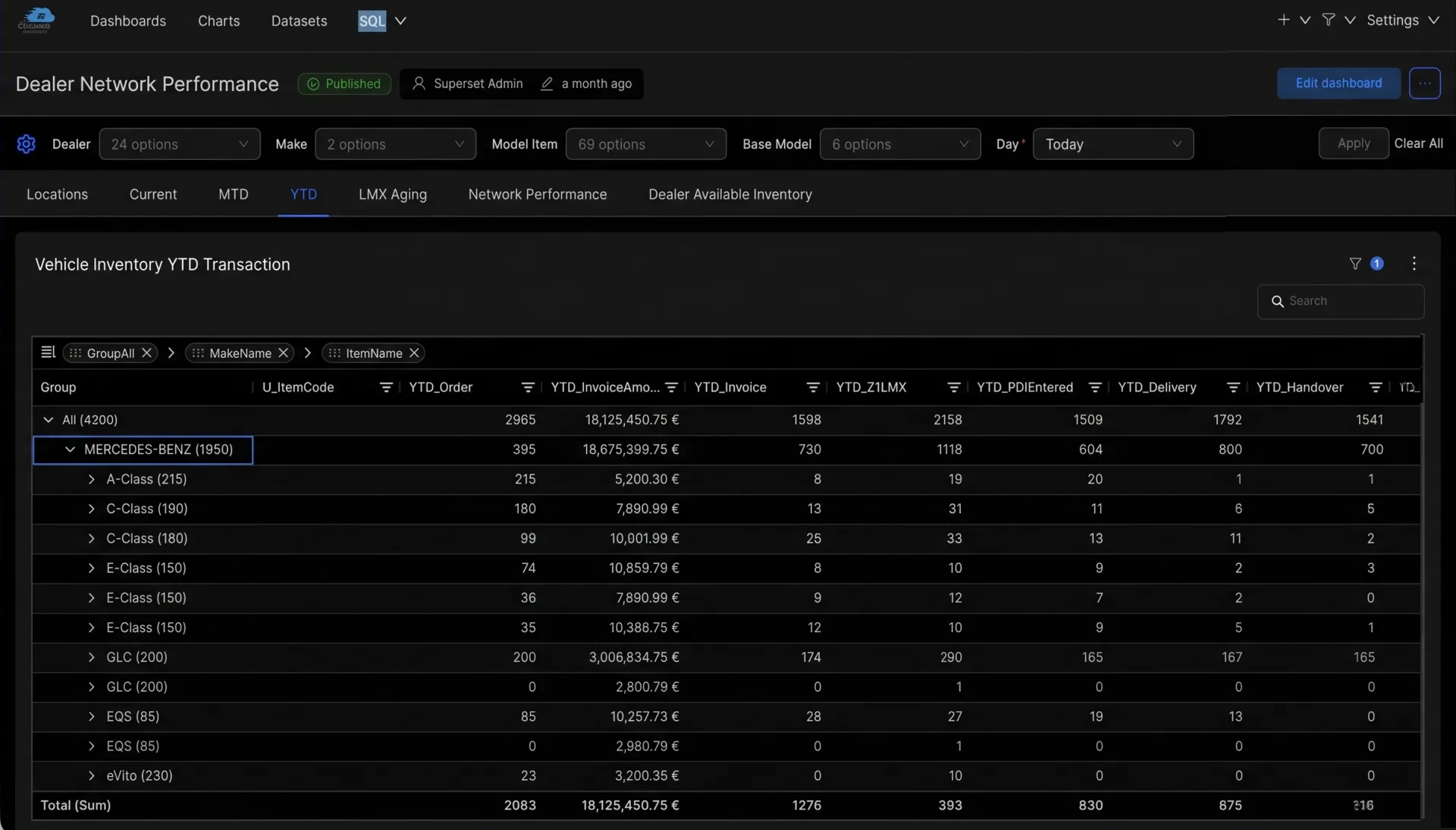This screenshot has height=830, width=1456.
Task: Click the top bar filter funnel icon
Action: pos(1328,20)
